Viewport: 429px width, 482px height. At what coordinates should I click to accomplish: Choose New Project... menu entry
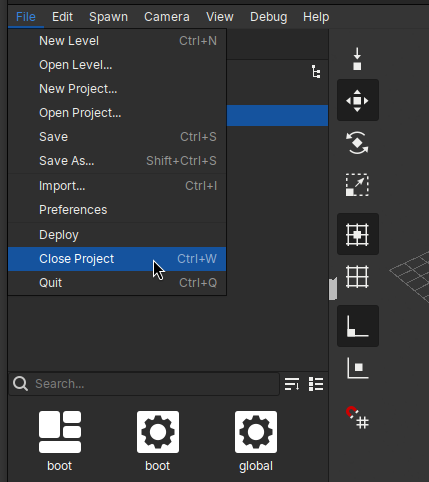117,89
